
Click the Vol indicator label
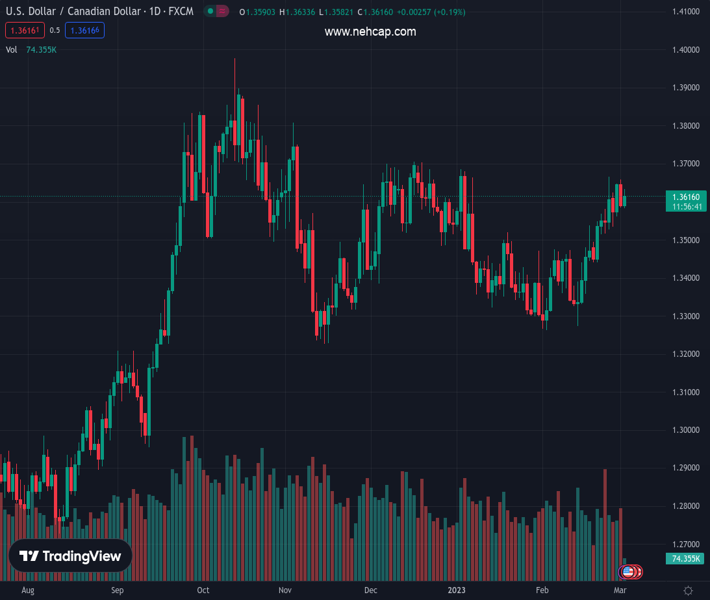[12, 49]
